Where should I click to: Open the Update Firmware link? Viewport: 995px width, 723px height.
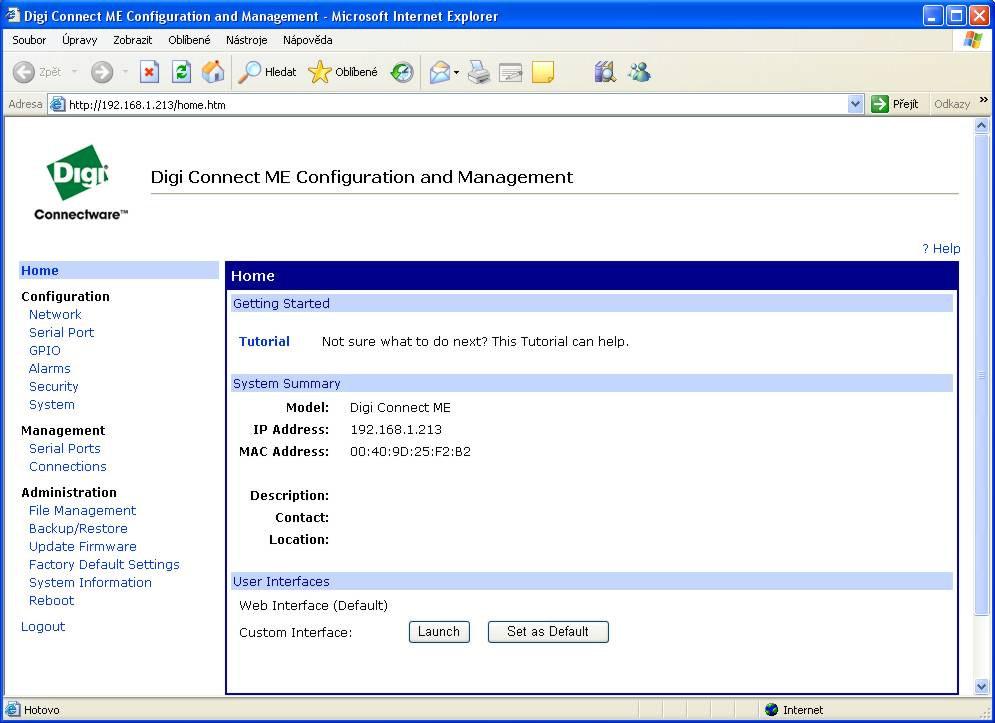82,546
